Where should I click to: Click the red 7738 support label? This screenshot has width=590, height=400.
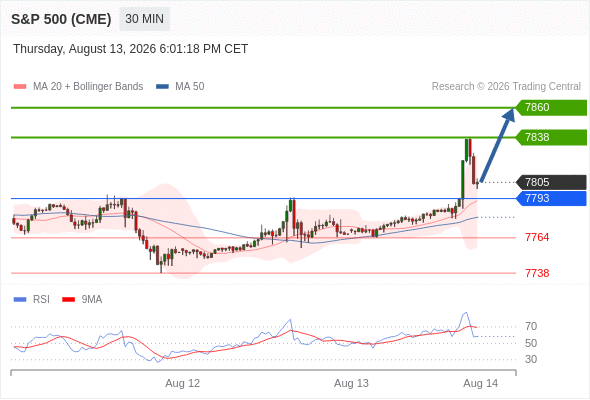tap(537, 273)
